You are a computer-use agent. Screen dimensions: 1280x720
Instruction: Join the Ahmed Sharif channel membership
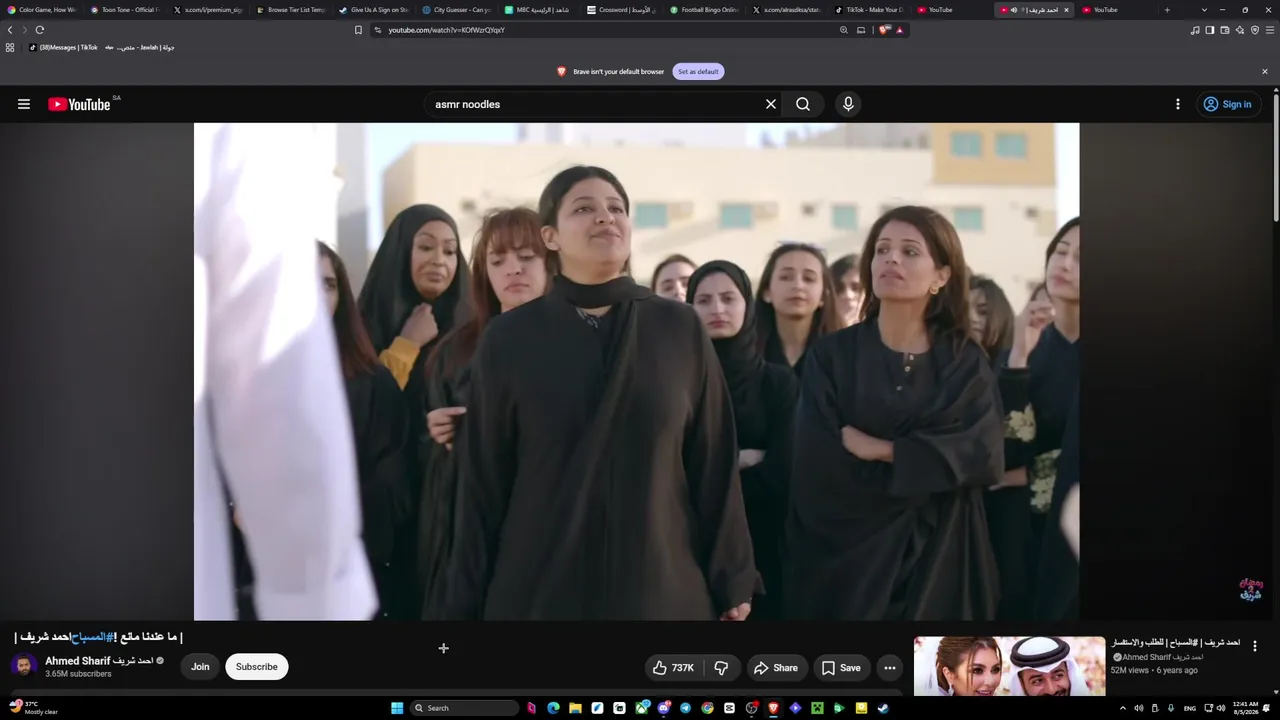200,667
